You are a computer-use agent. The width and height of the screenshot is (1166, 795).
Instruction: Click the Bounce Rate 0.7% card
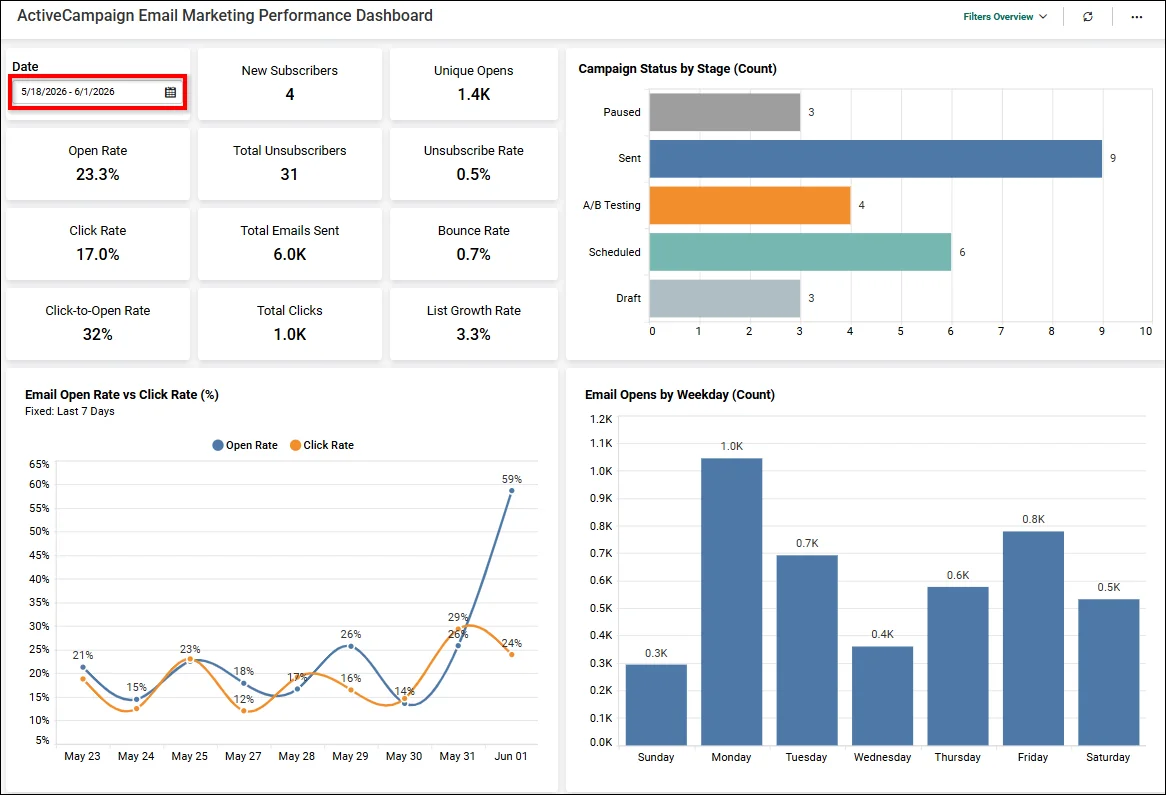(474, 244)
